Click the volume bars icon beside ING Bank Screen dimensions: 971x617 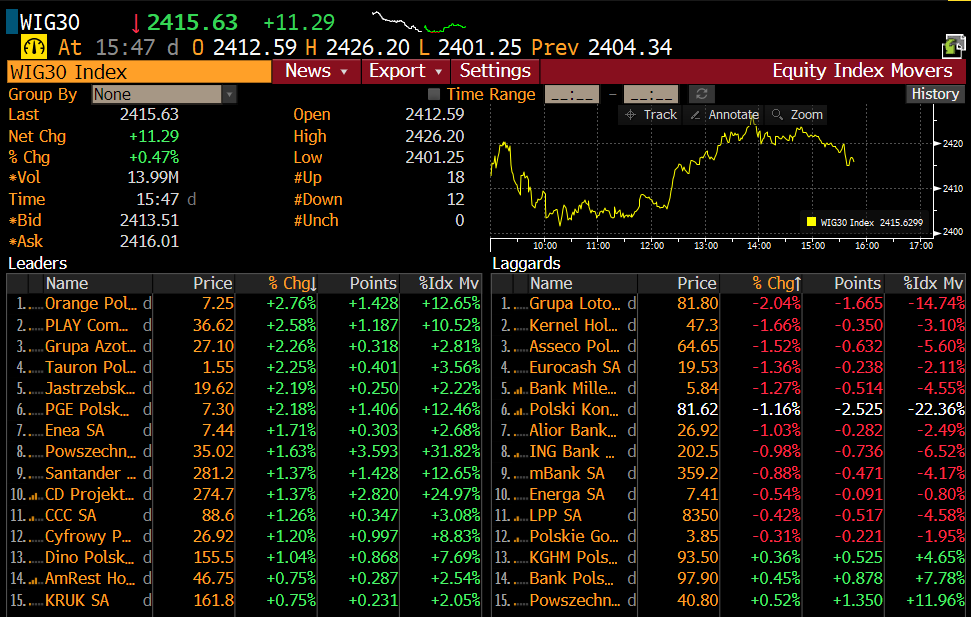click(x=519, y=453)
